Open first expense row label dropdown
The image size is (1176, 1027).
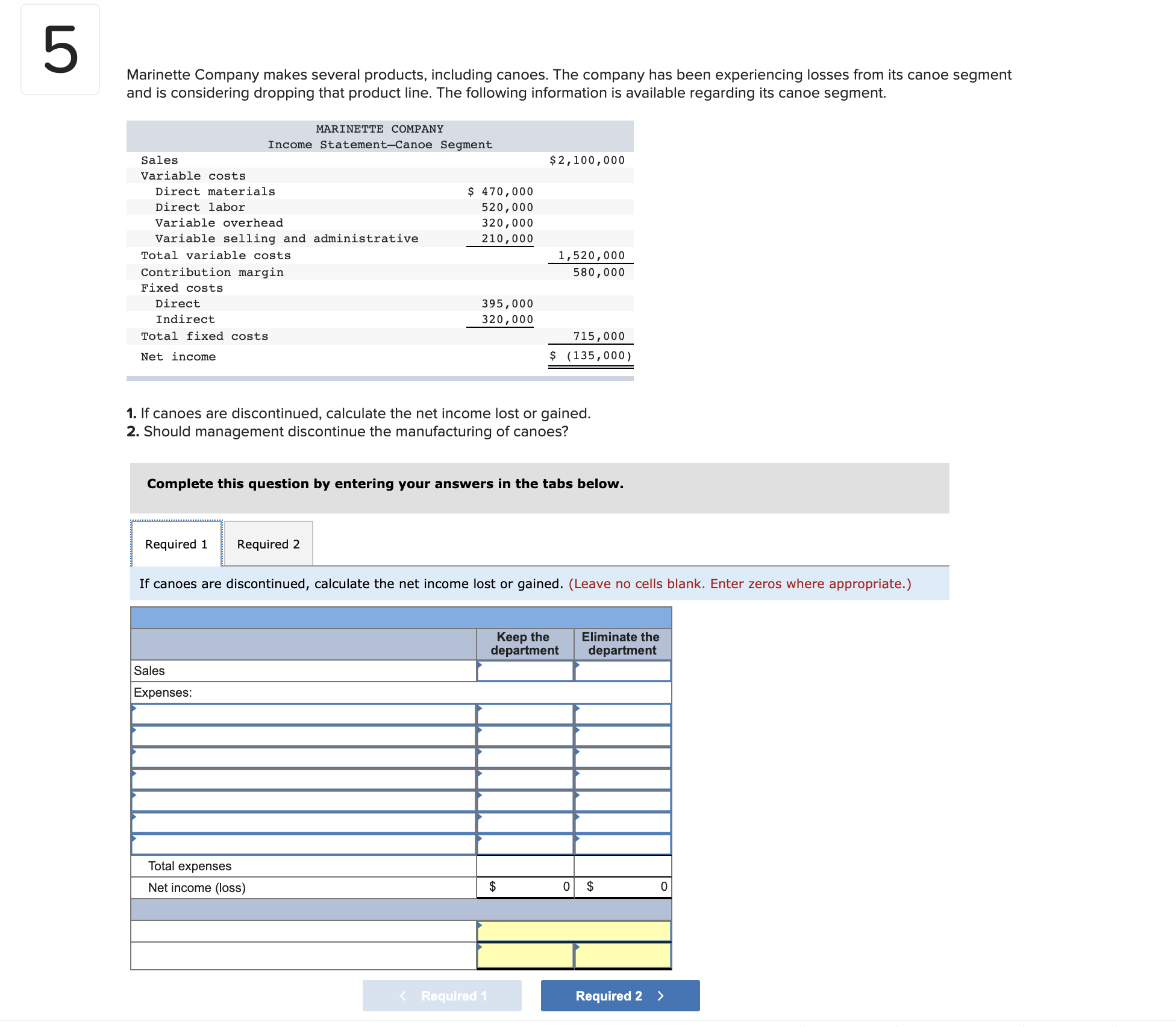point(304,714)
